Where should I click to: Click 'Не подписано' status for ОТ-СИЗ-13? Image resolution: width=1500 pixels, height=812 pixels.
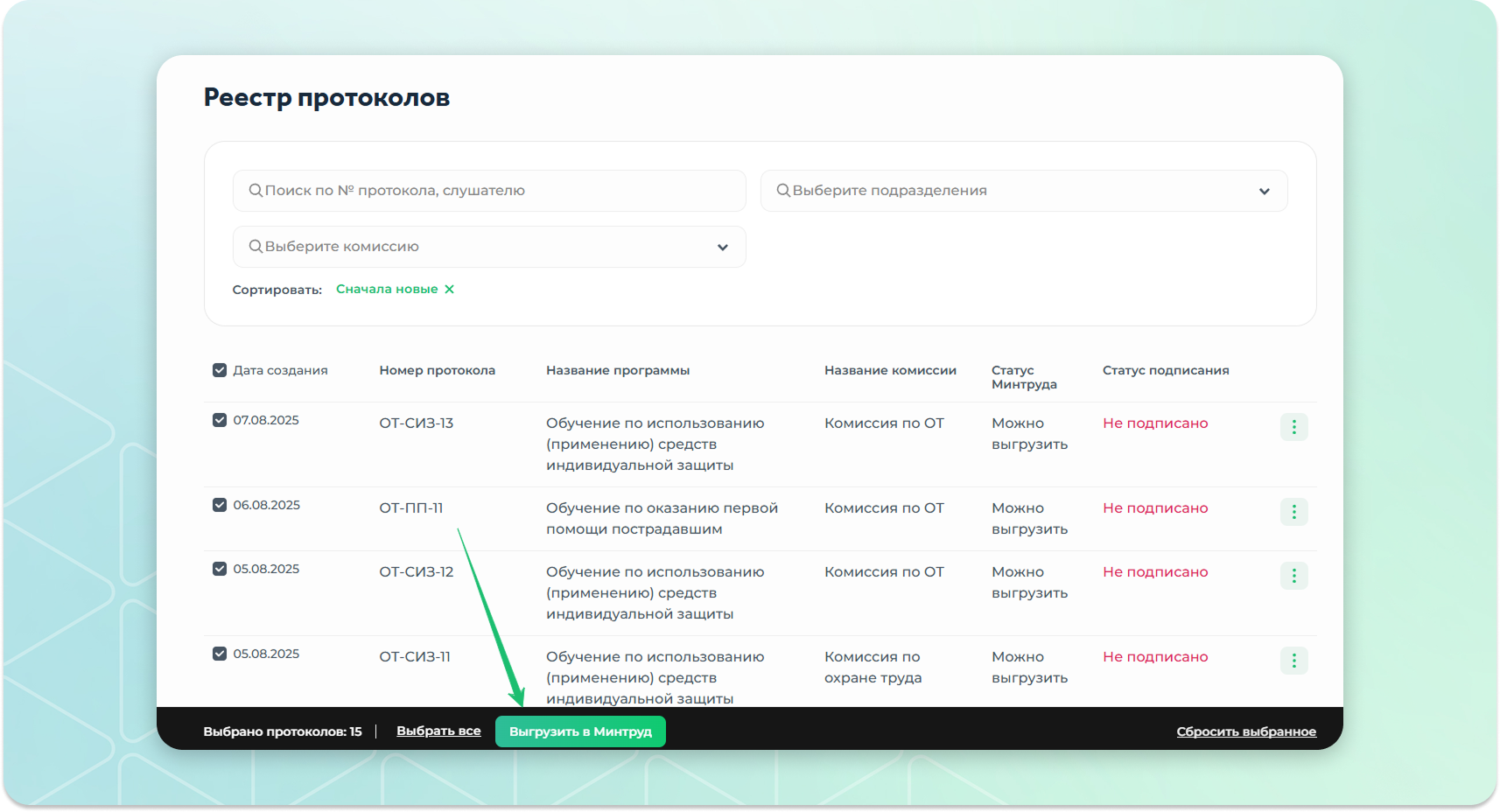(1154, 423)
